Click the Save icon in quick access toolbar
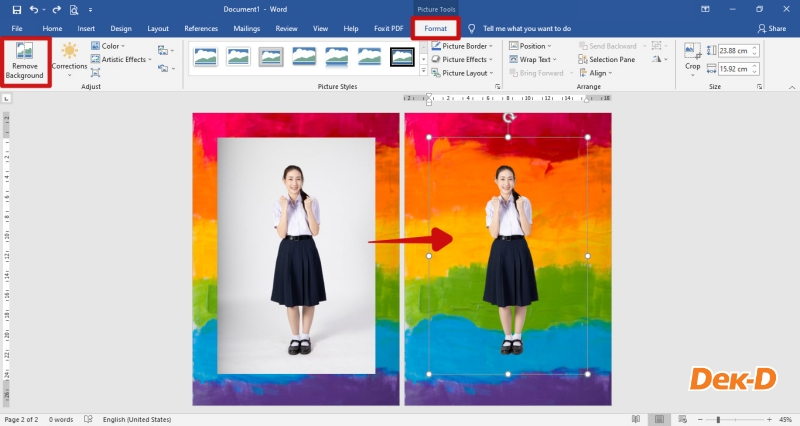 click(16, 9)
